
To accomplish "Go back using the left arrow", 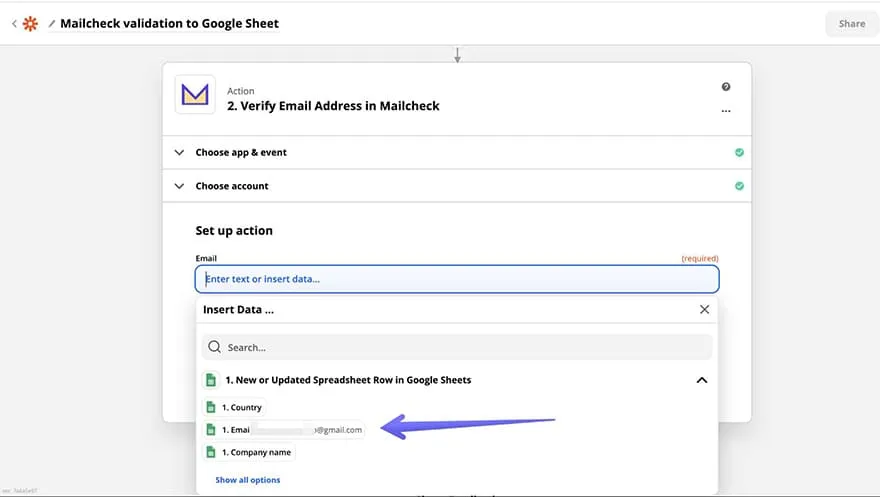I will [14, 24].
